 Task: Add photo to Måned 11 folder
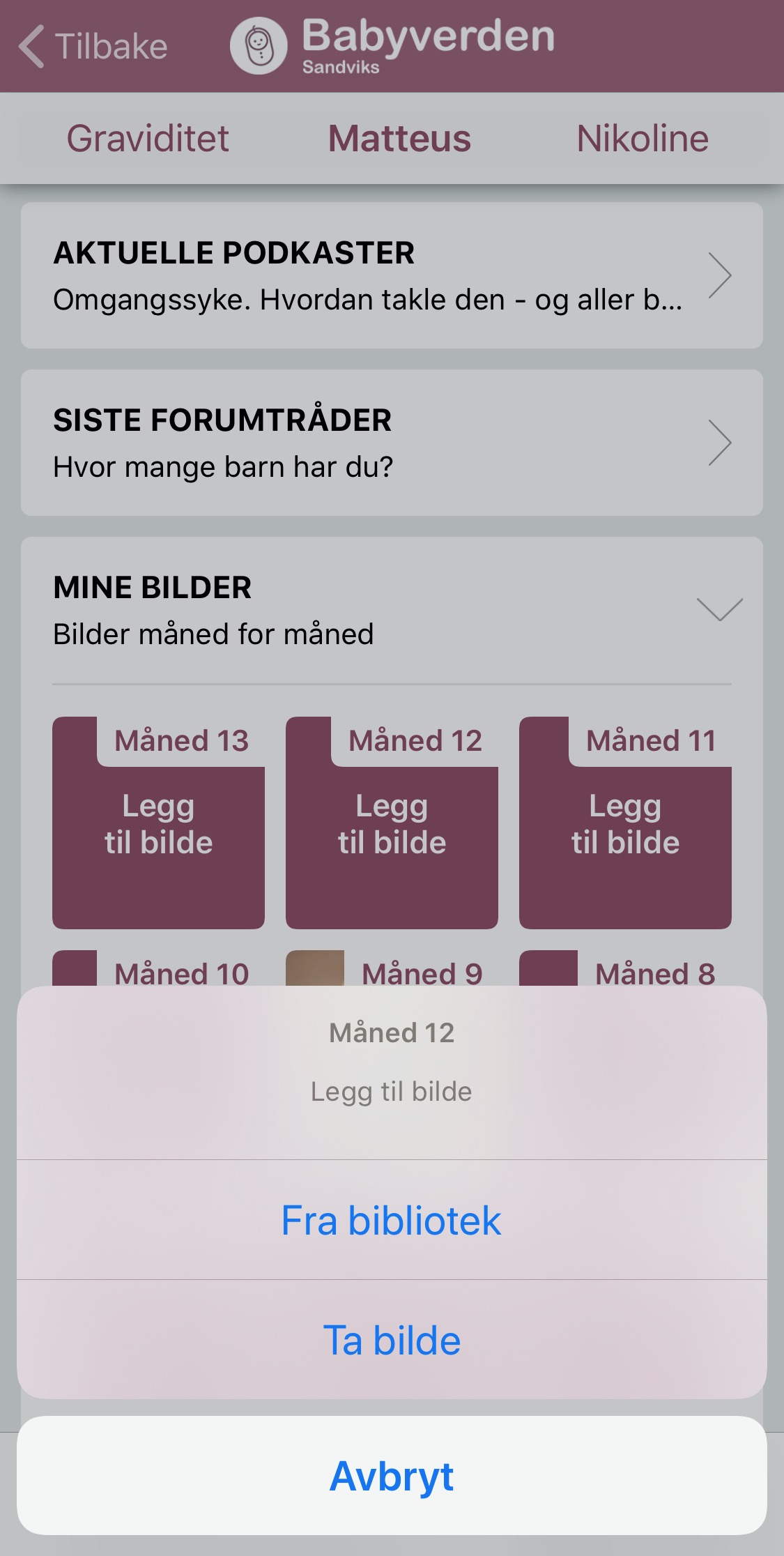tap(625, 823)
